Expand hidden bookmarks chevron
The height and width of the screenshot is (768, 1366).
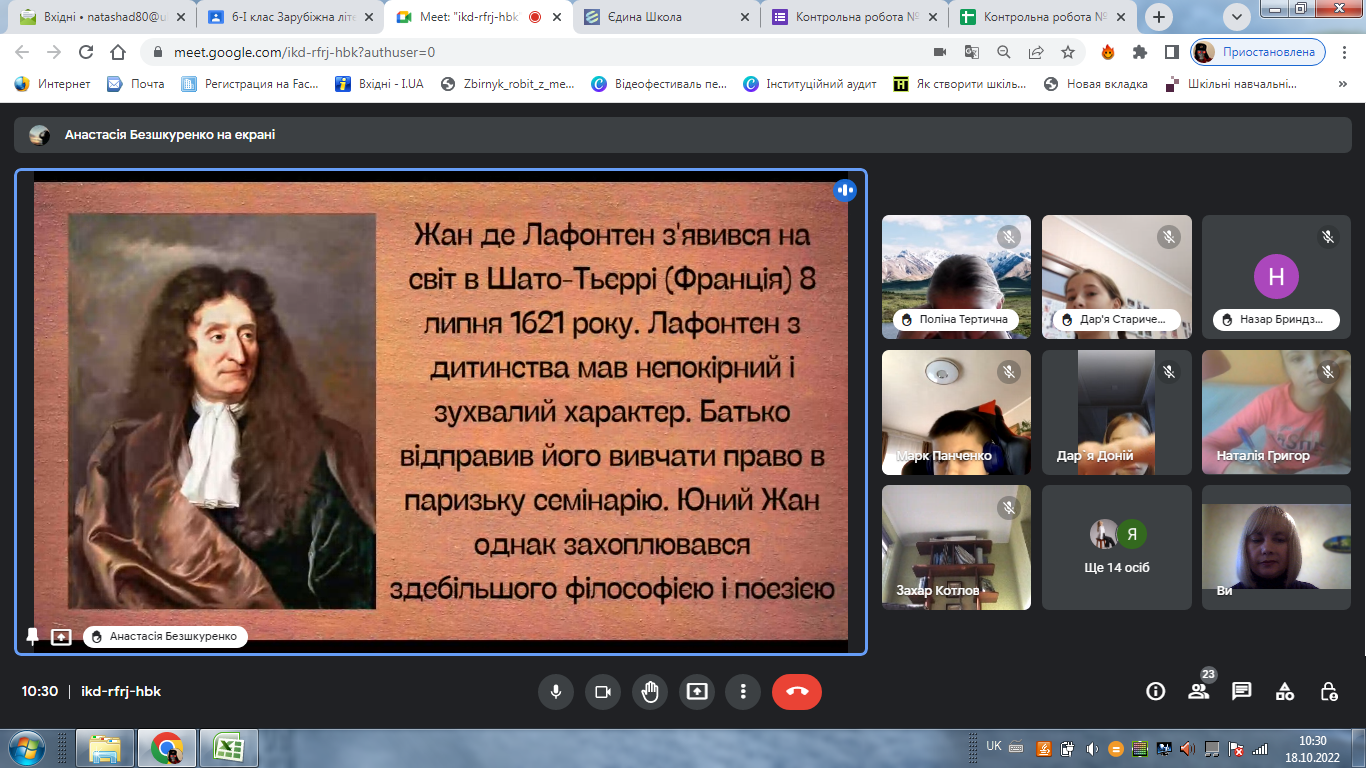(1344, 84)
